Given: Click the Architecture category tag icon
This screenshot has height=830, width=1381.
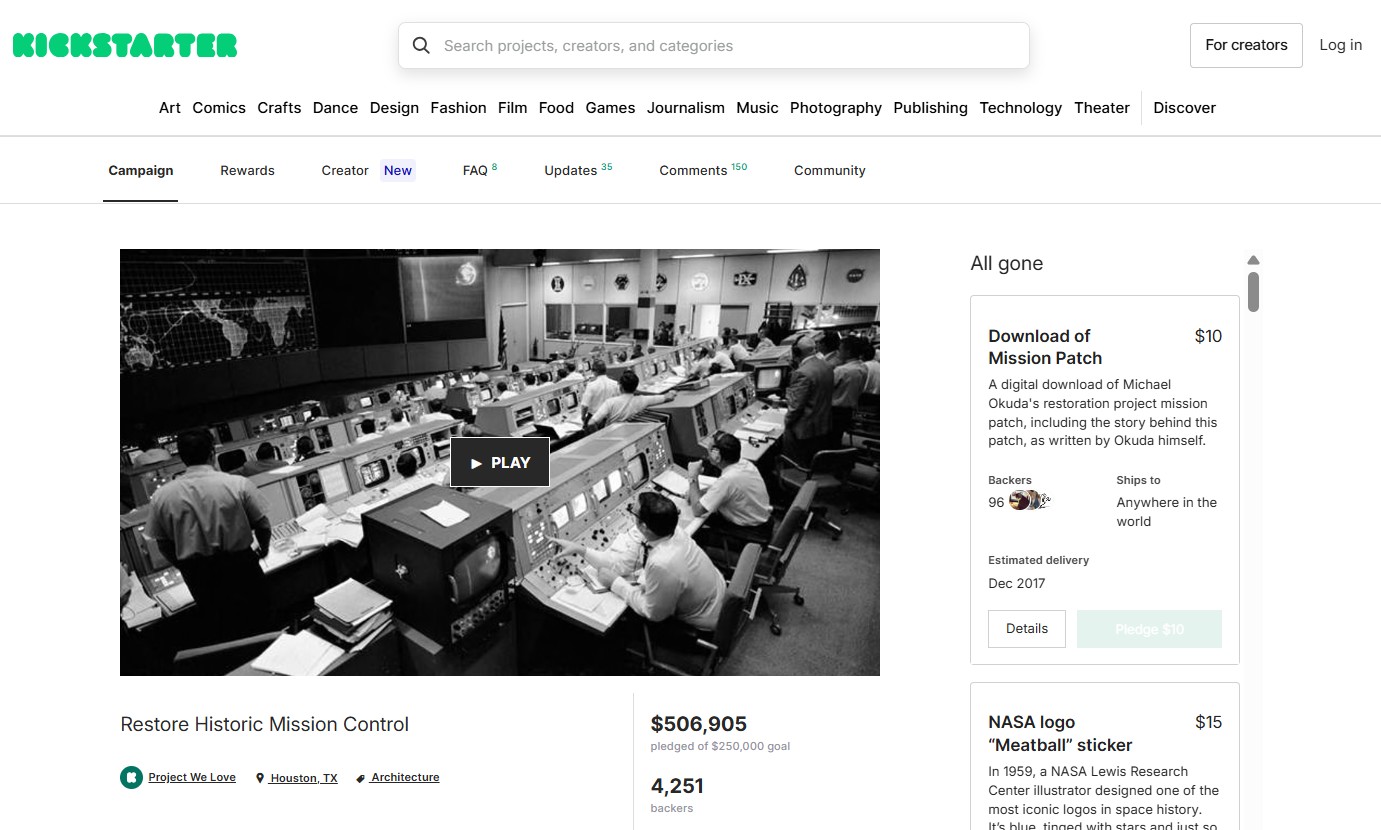Looking at the screenshot, I should point(361,778).
